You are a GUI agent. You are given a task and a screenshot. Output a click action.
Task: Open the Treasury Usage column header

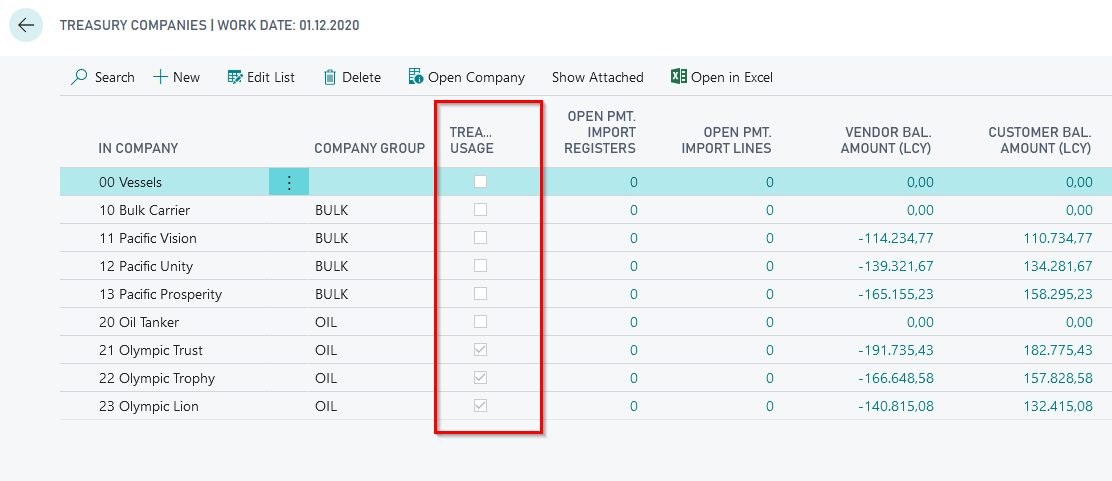click(471, 140)
